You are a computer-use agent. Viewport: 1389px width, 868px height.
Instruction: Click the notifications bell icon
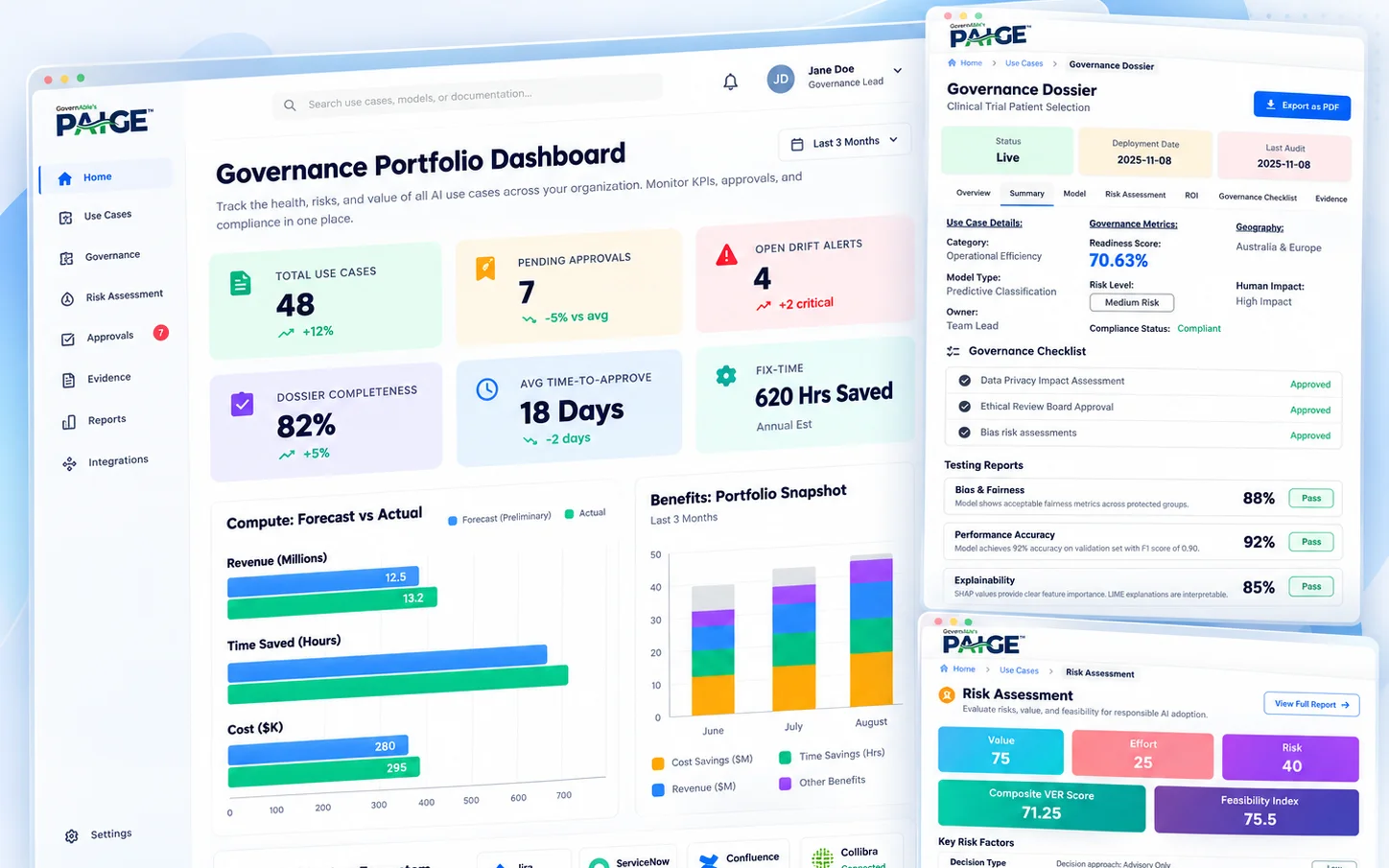click(731, 82)
